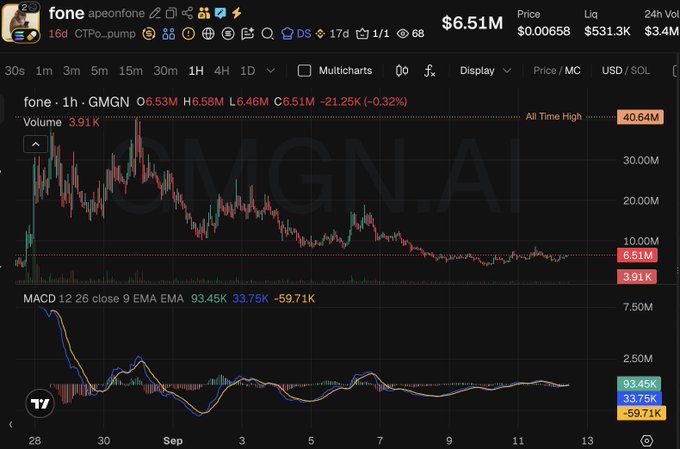Click the apeonfone token name
This screenshot has width=680, height=449.
pos(116,13)
